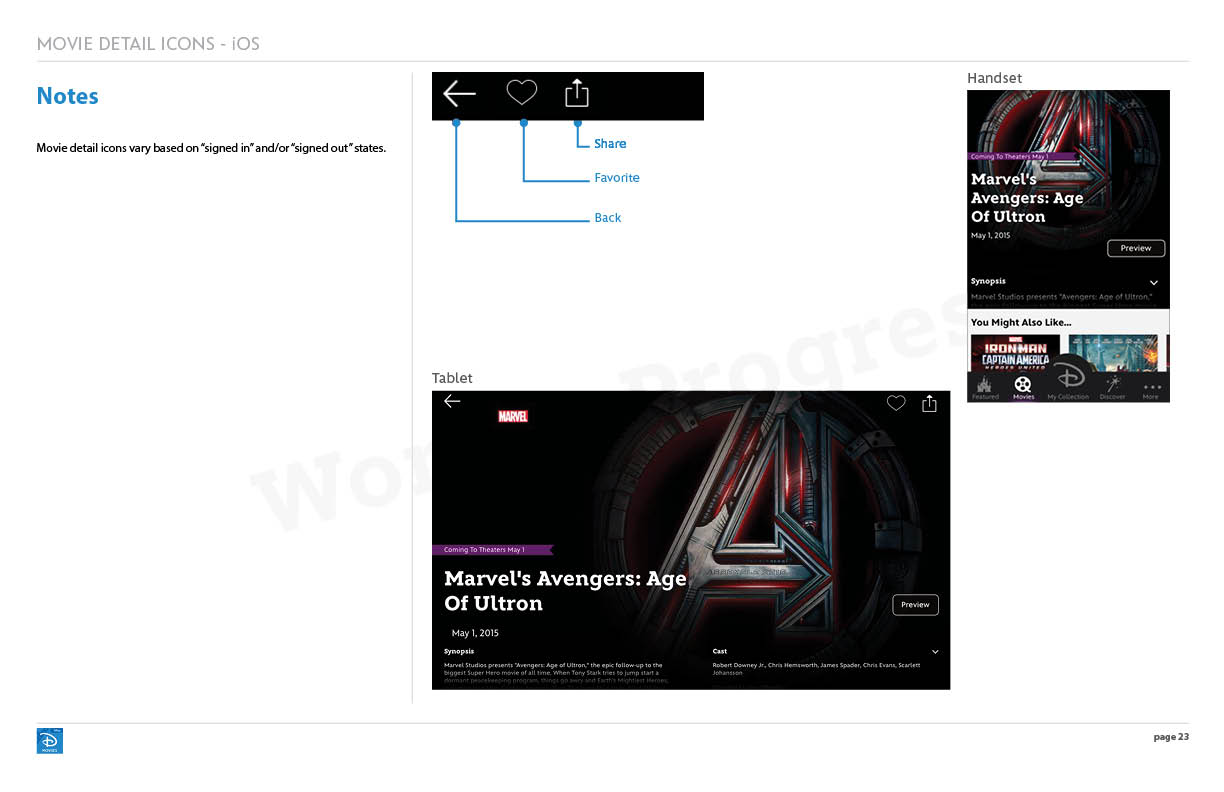Go back using the Tablet mockup's arrow

[452, 401]
